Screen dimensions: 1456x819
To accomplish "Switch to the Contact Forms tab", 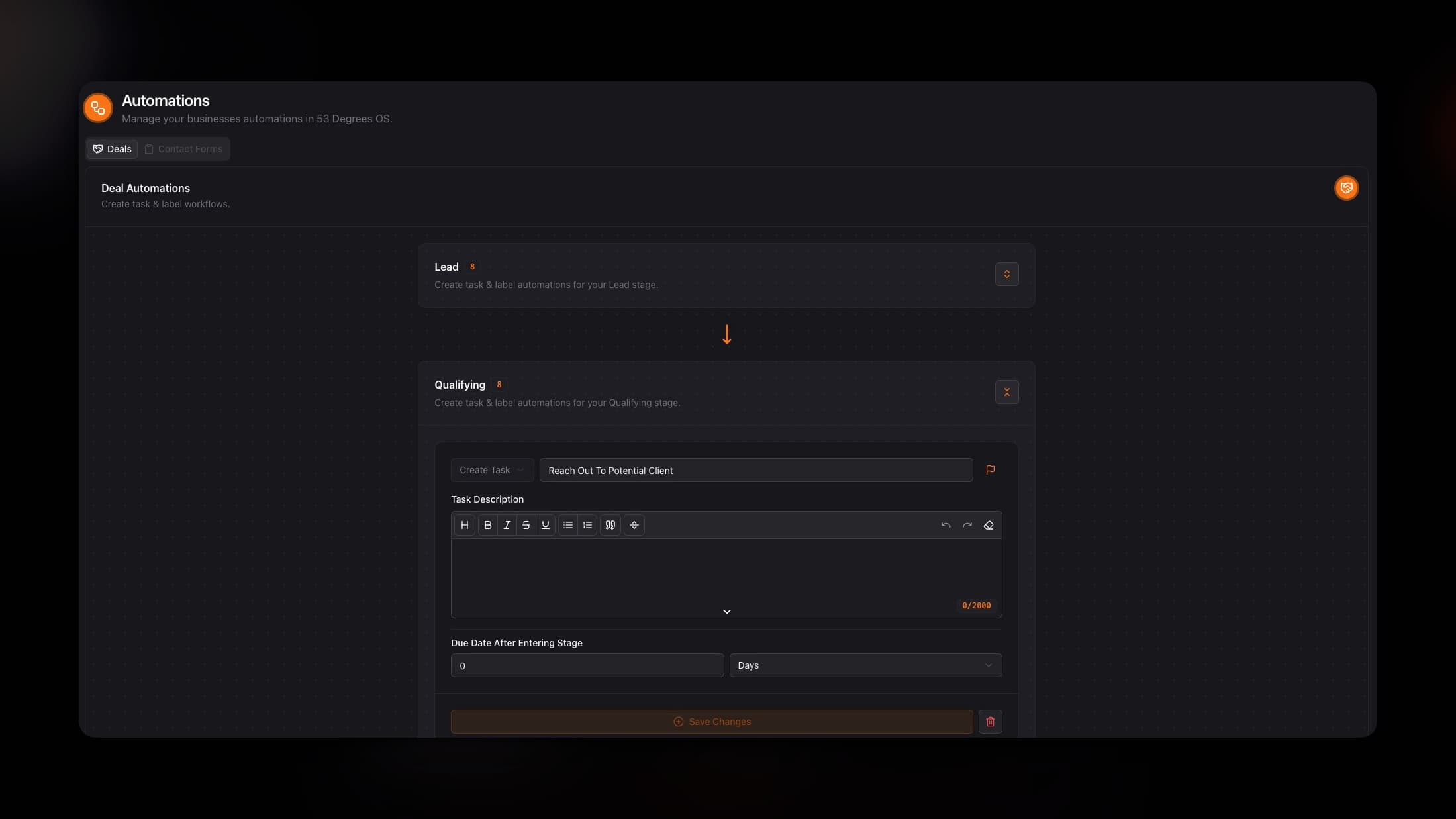I will pyautogui.click(x=184, y=149).
